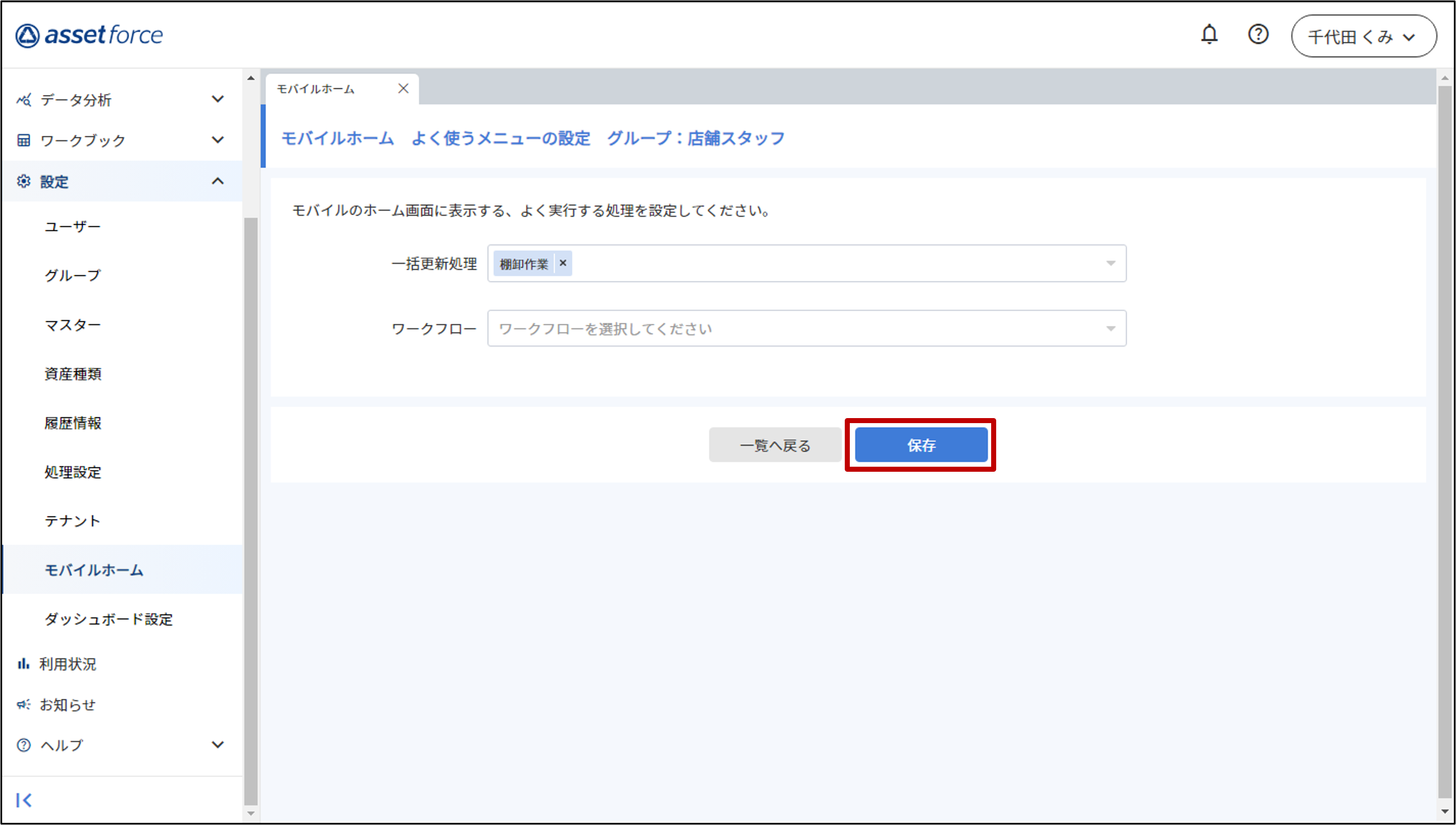The width and height of the screenshot is (1456, 825).
Task: Click the 利用状況 bar chart icon
Action: (23, 663)
